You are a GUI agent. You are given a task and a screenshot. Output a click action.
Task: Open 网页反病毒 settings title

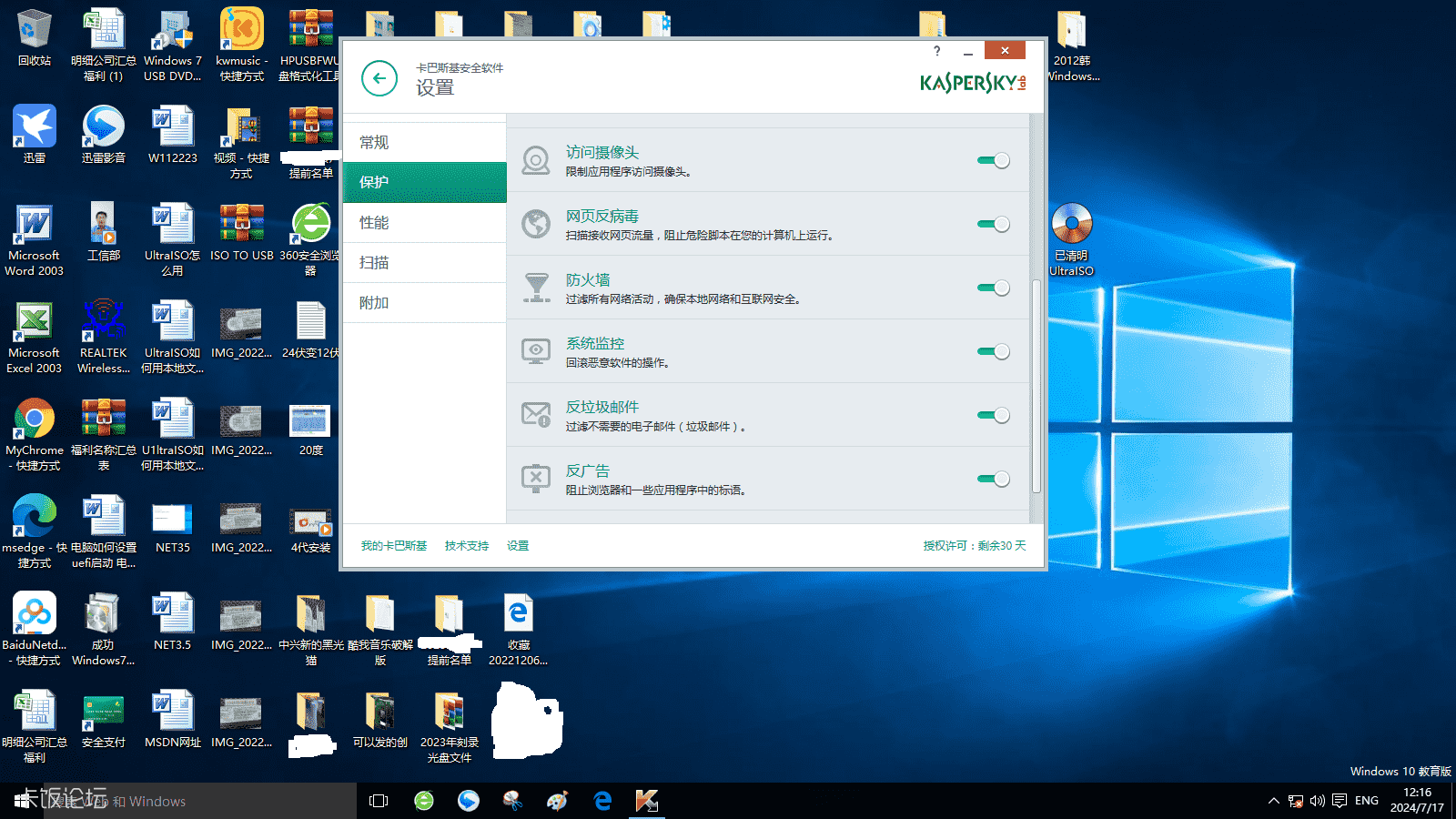click(x=602, y=216)
